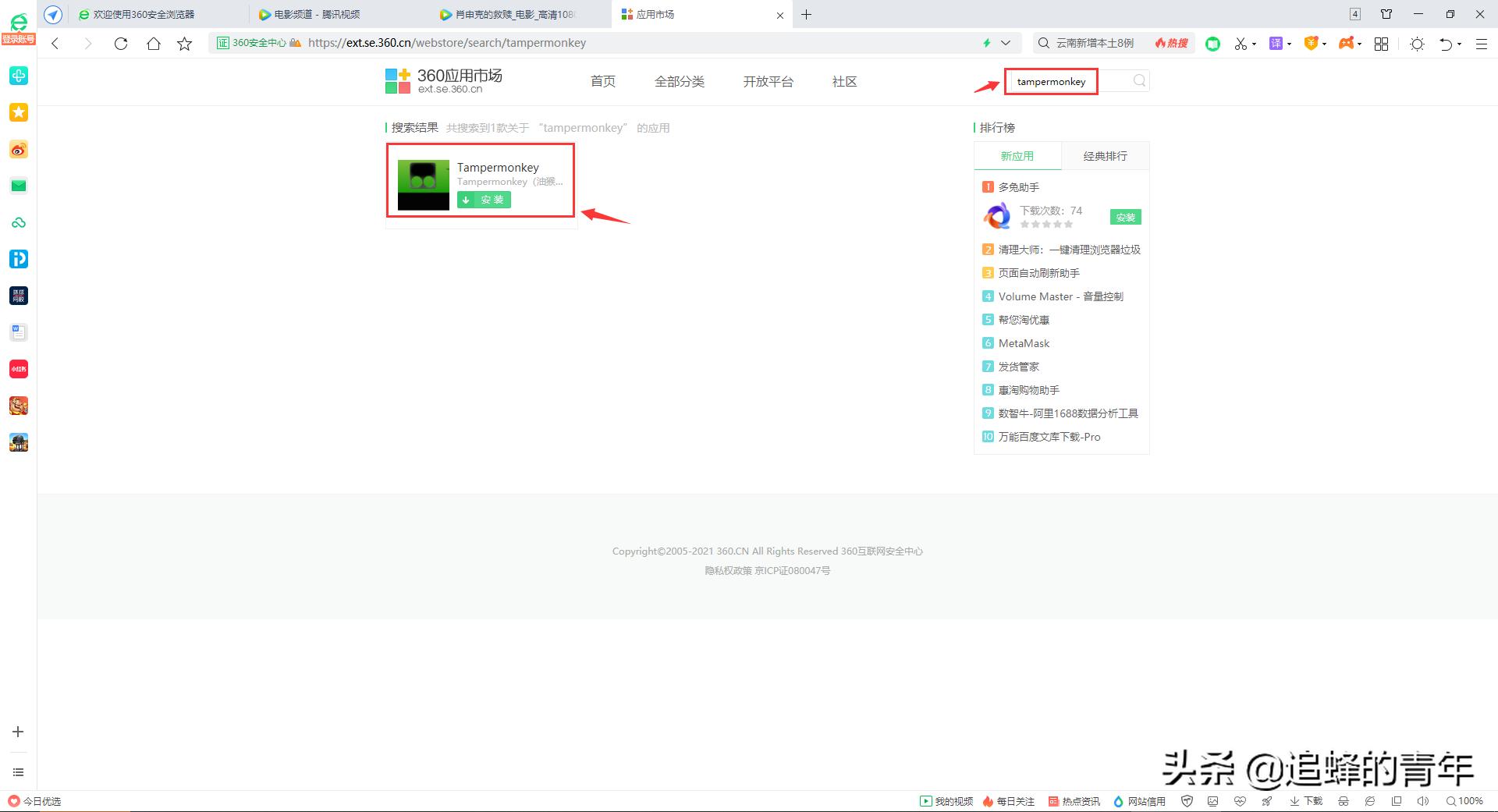
Task: Open 我的视频 in the status bar
Action: 946,801
